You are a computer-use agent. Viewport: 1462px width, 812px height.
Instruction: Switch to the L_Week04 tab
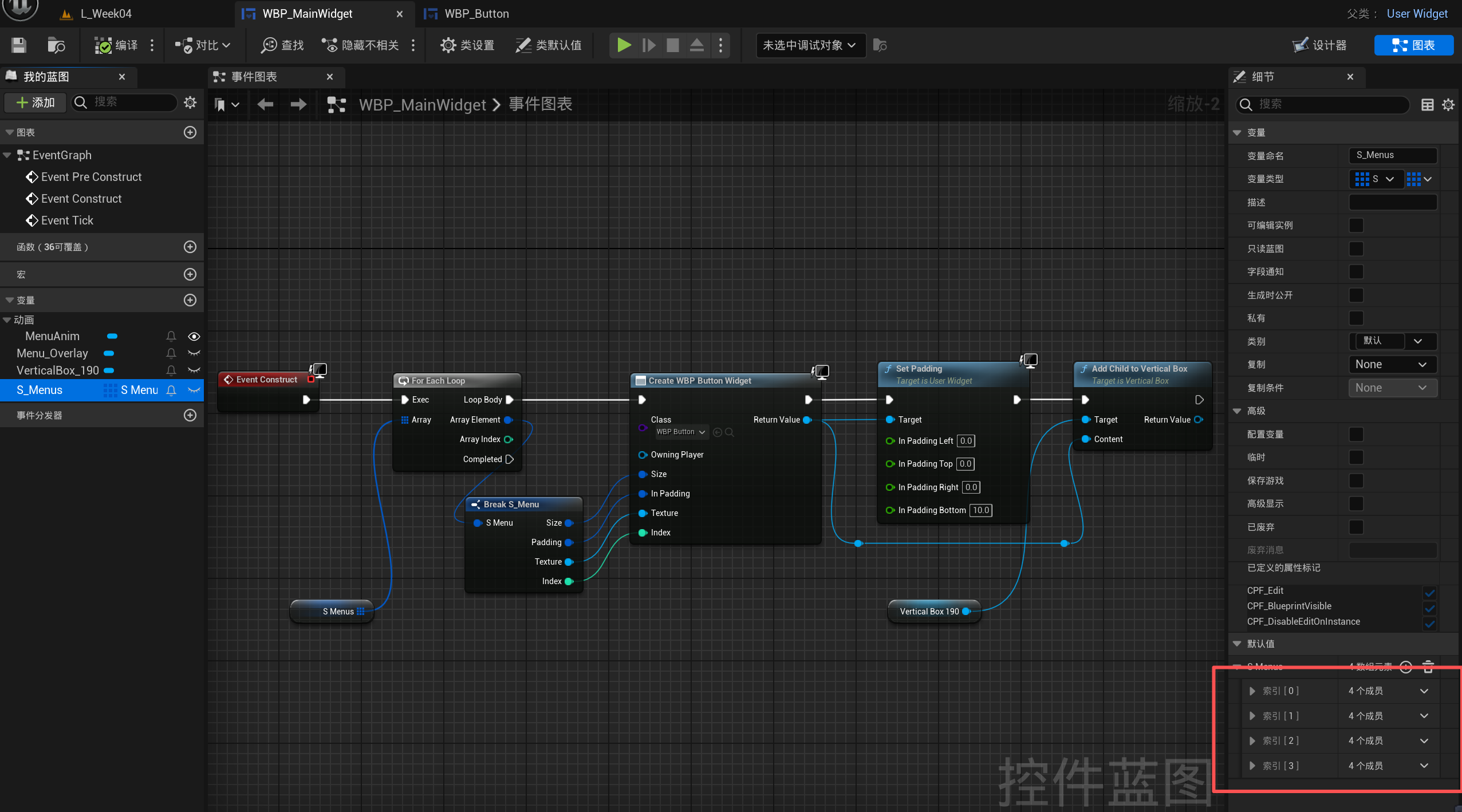pos(105,14)
